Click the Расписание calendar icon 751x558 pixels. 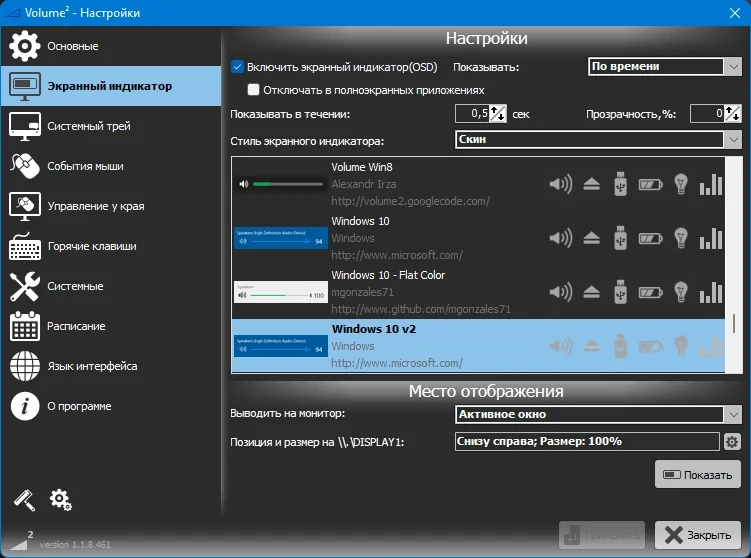pos(25,326)
